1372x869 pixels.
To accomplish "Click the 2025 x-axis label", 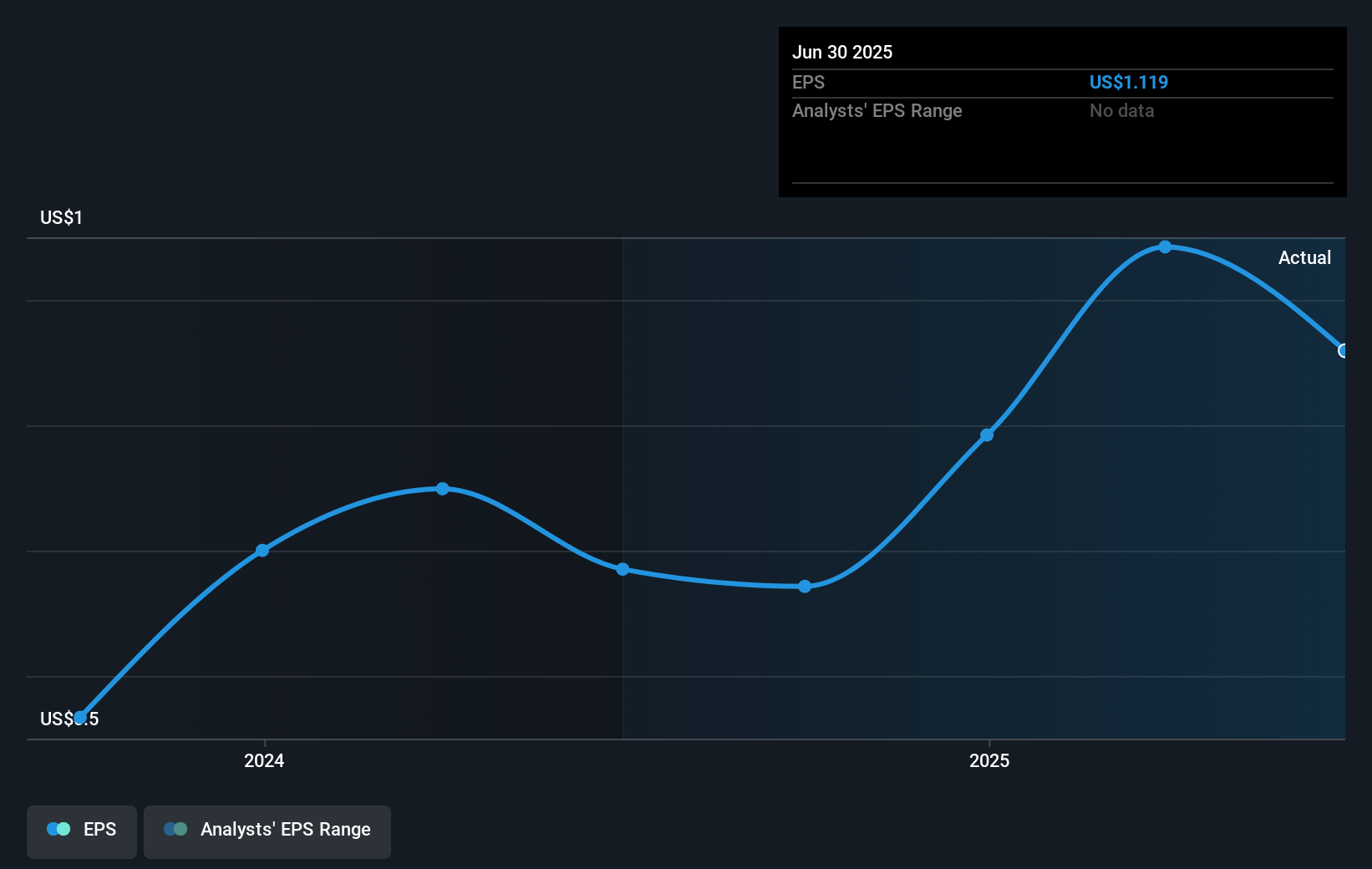I will (989, 760).
